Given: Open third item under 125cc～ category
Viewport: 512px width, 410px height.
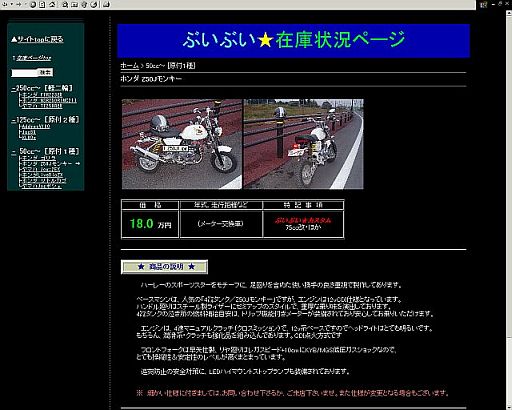Looking at the screenshot, I should (x=29, y=137).
